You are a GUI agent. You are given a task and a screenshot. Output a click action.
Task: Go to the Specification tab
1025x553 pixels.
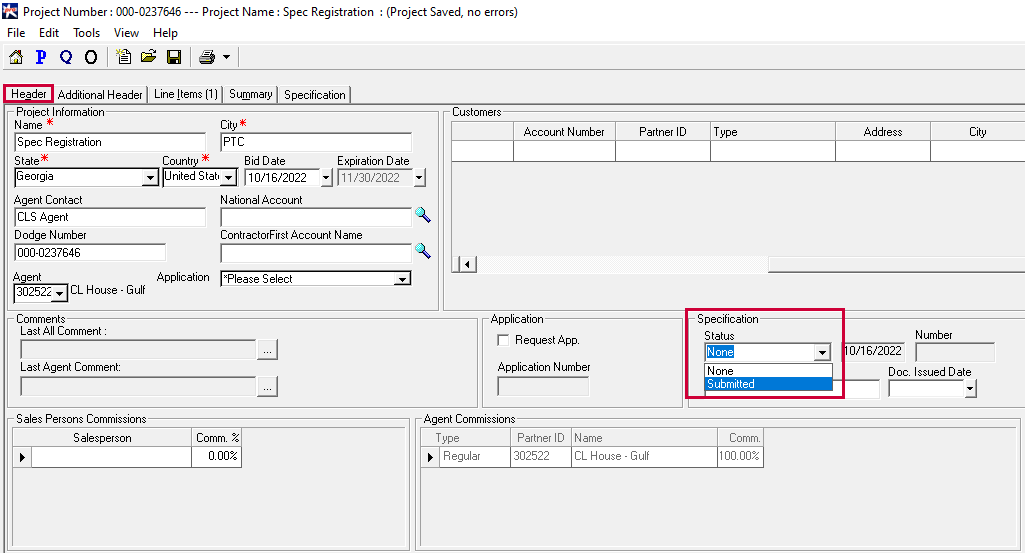(314, 95)
